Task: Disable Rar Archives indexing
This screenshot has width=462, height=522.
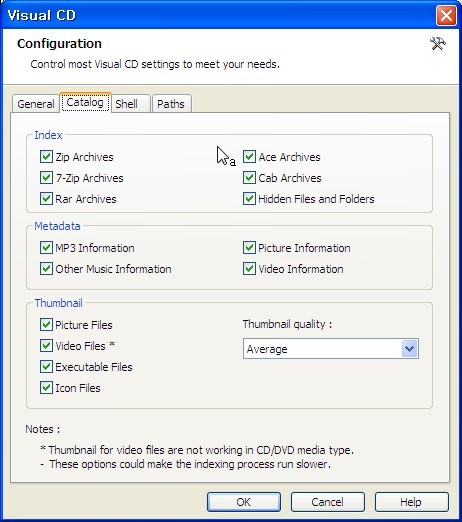Action: pos(46,199)
